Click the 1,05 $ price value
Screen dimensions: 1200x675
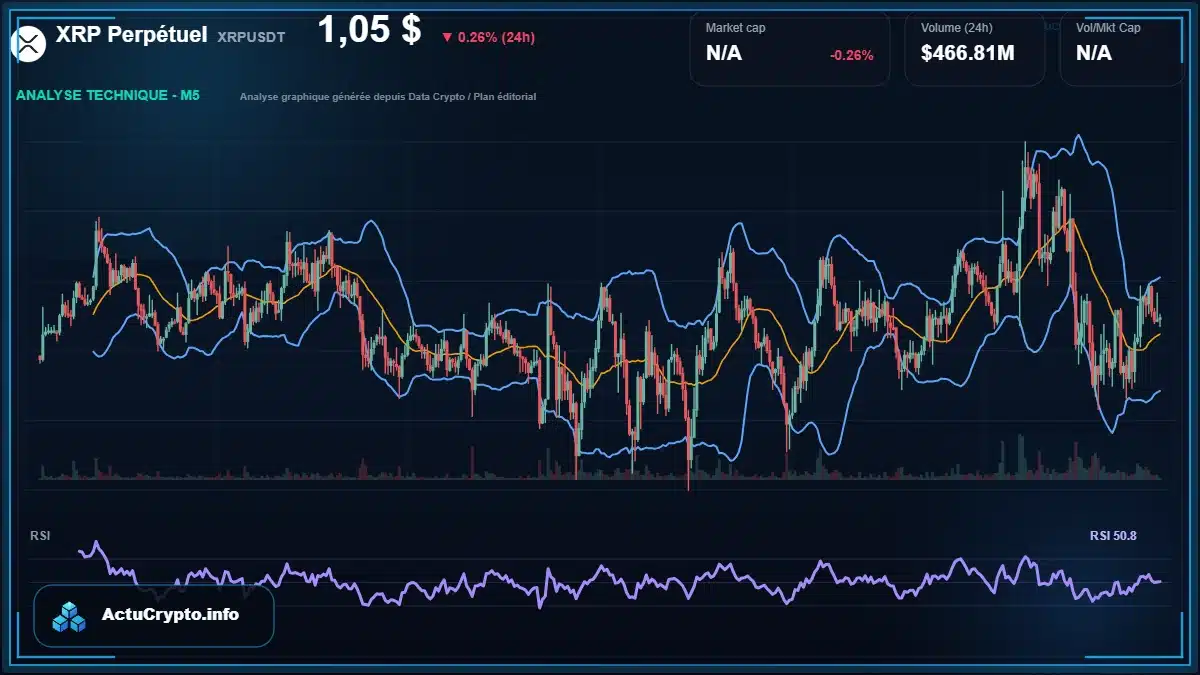[369, 30]
